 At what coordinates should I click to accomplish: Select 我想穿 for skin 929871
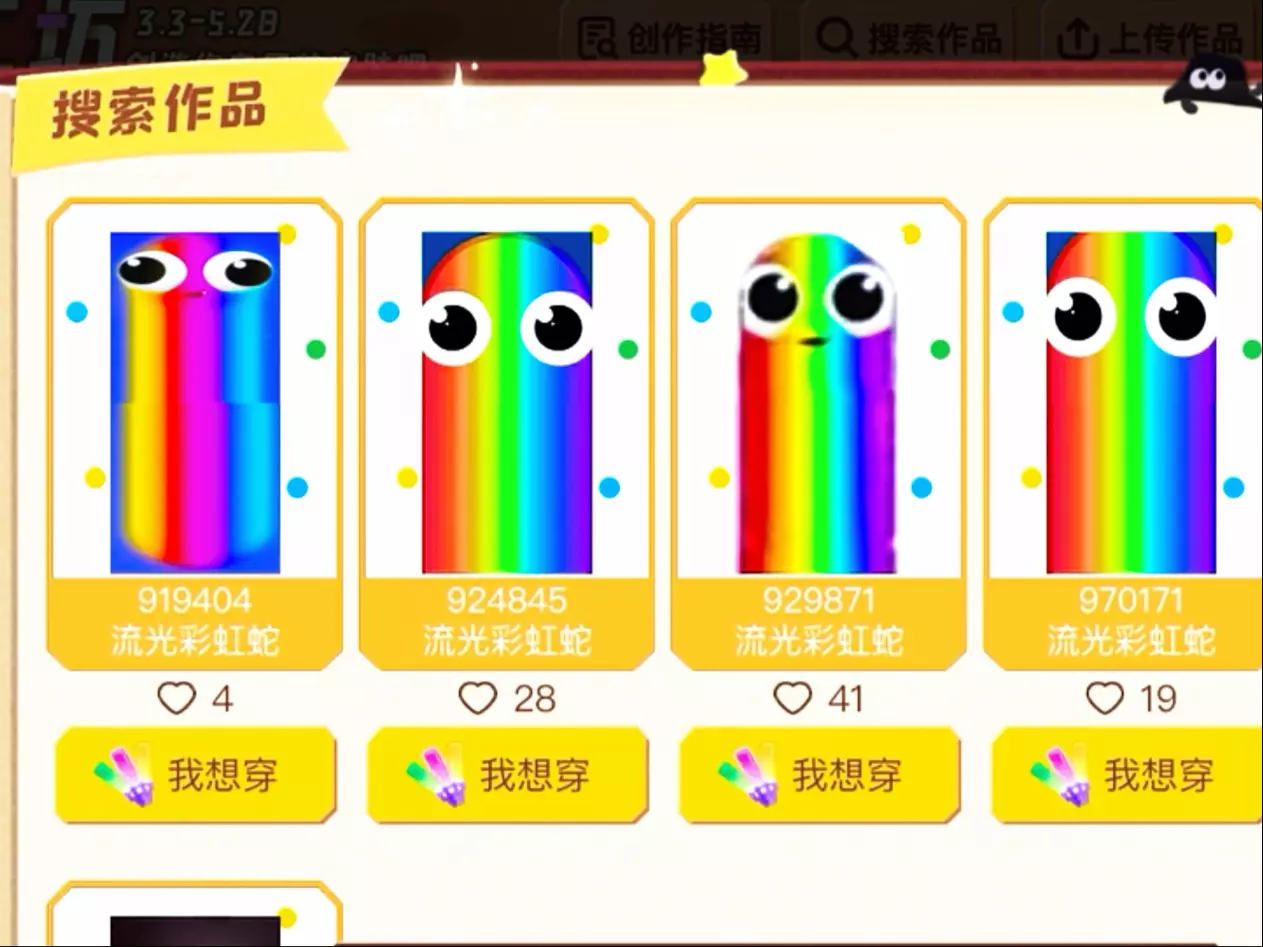pos(820,775)
